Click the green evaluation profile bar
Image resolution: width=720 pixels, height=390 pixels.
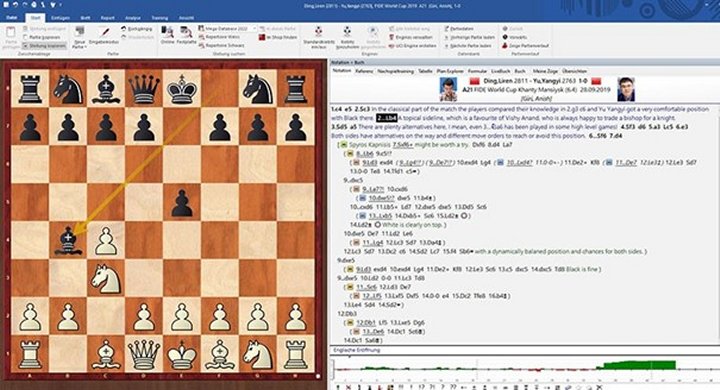pos(639,365)
